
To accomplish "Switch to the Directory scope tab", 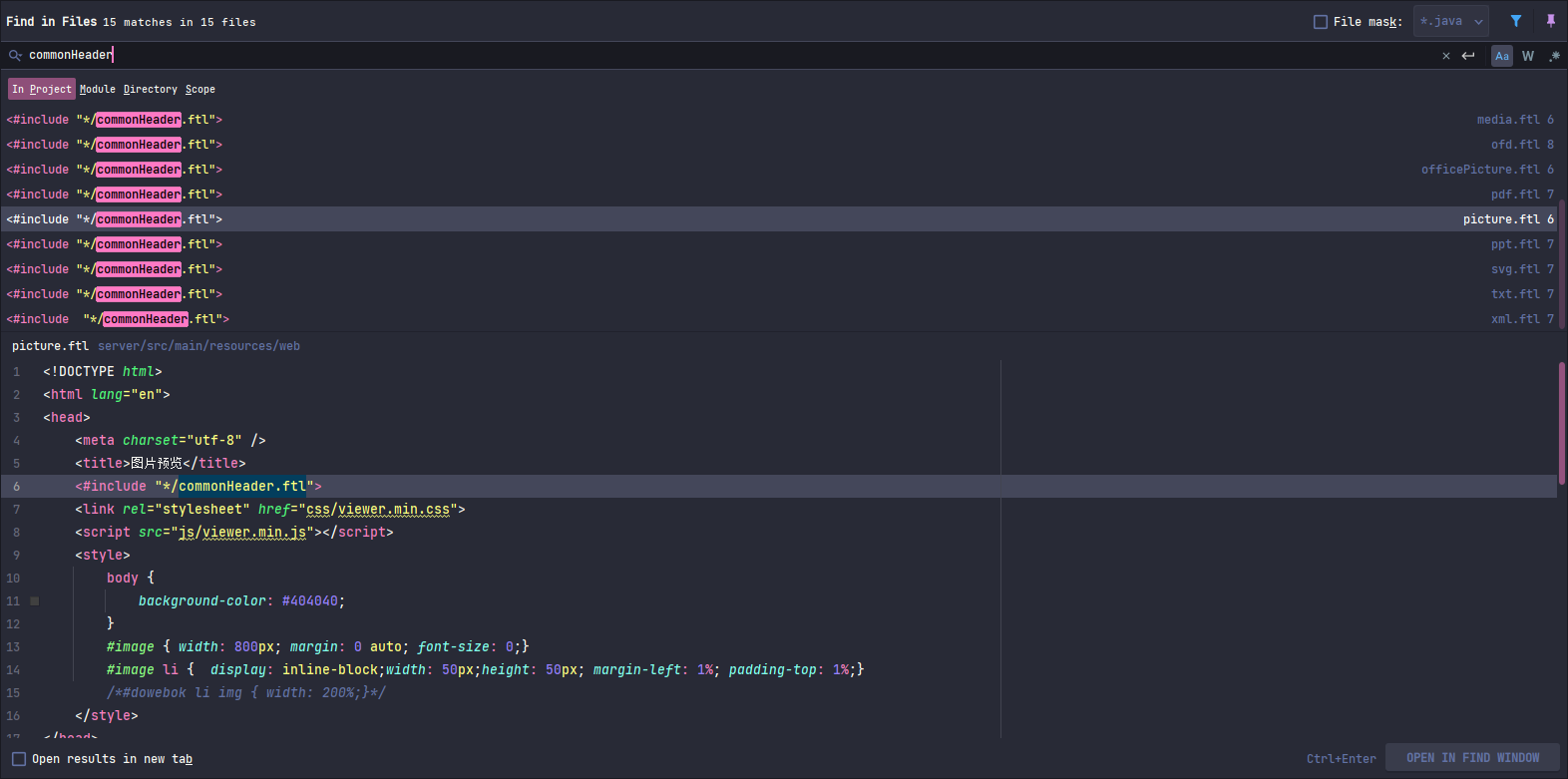I will coord(151,89).
